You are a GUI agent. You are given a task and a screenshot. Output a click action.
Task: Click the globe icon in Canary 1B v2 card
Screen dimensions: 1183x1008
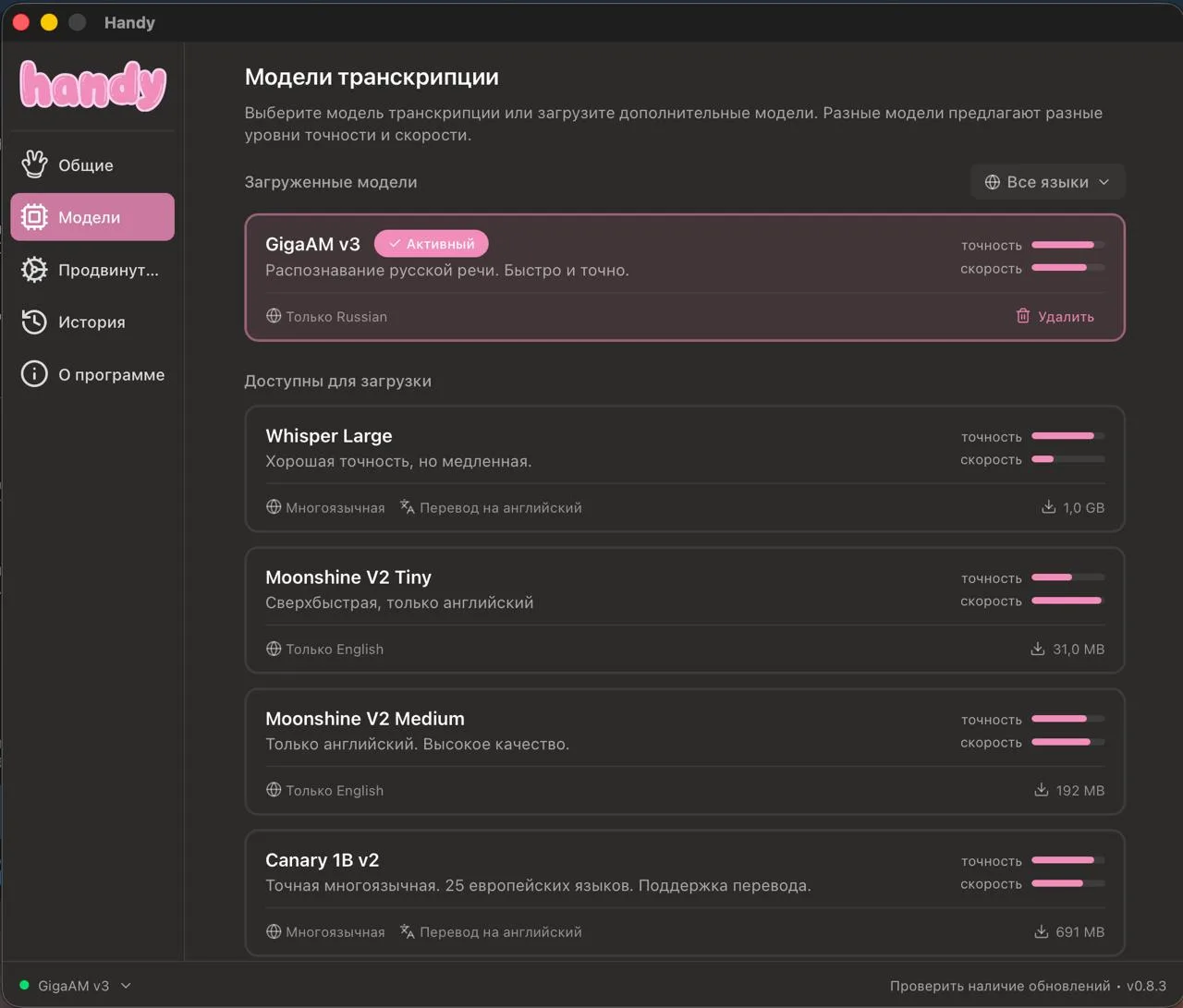274,931
